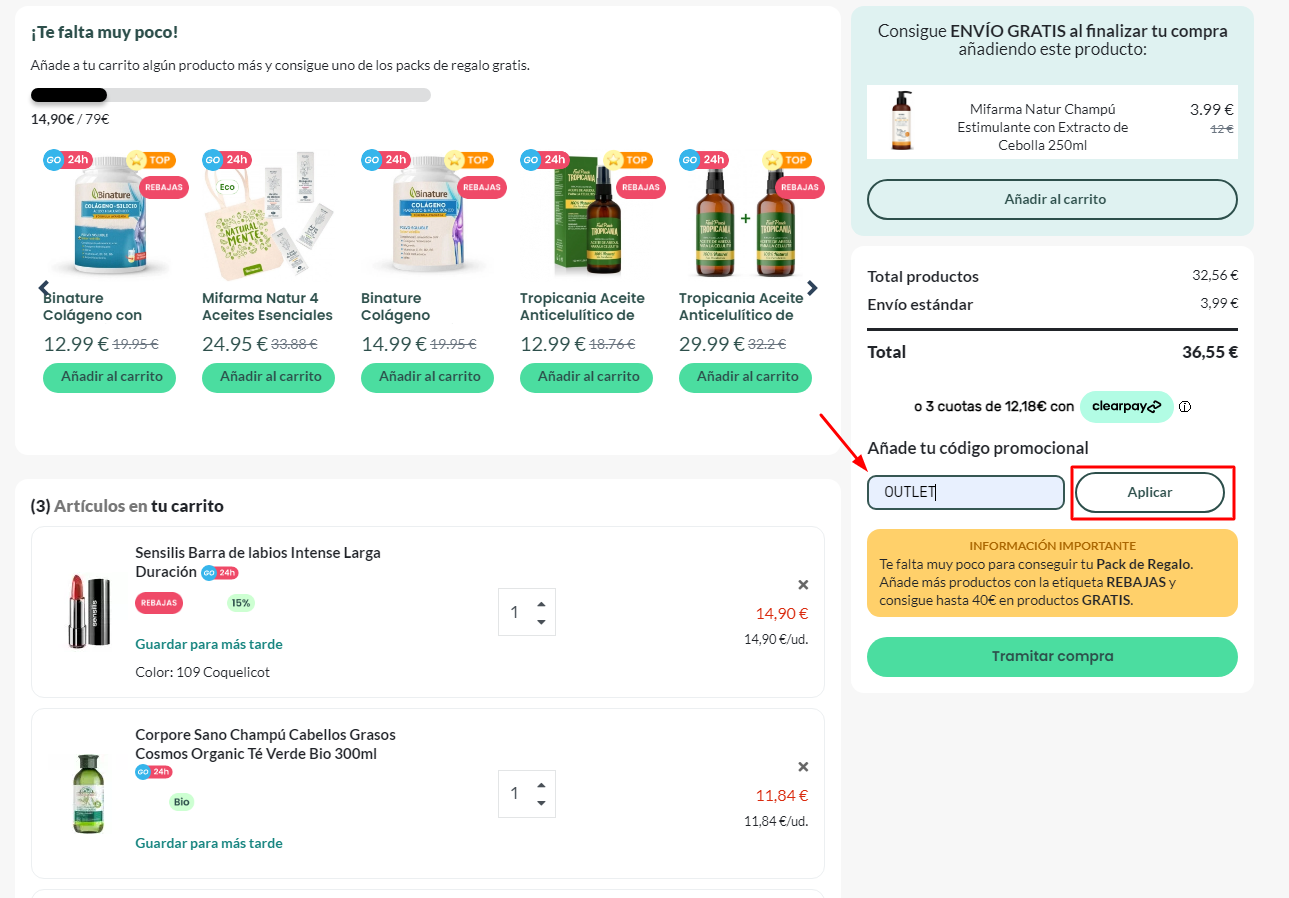Screen dimensions: 1289x898
Task: Increase Corpore Sano shampoo quantity
Action: [x=541, y=785]
